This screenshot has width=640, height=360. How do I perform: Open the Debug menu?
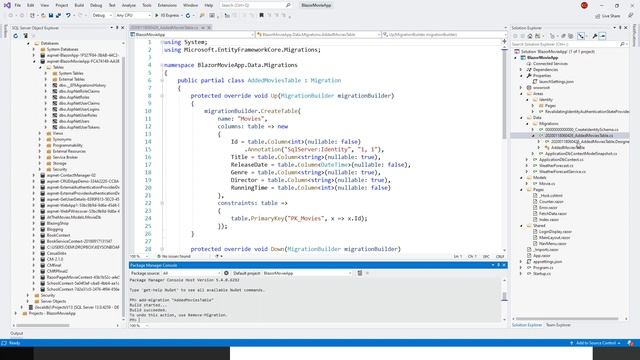[x=96, y=5]
